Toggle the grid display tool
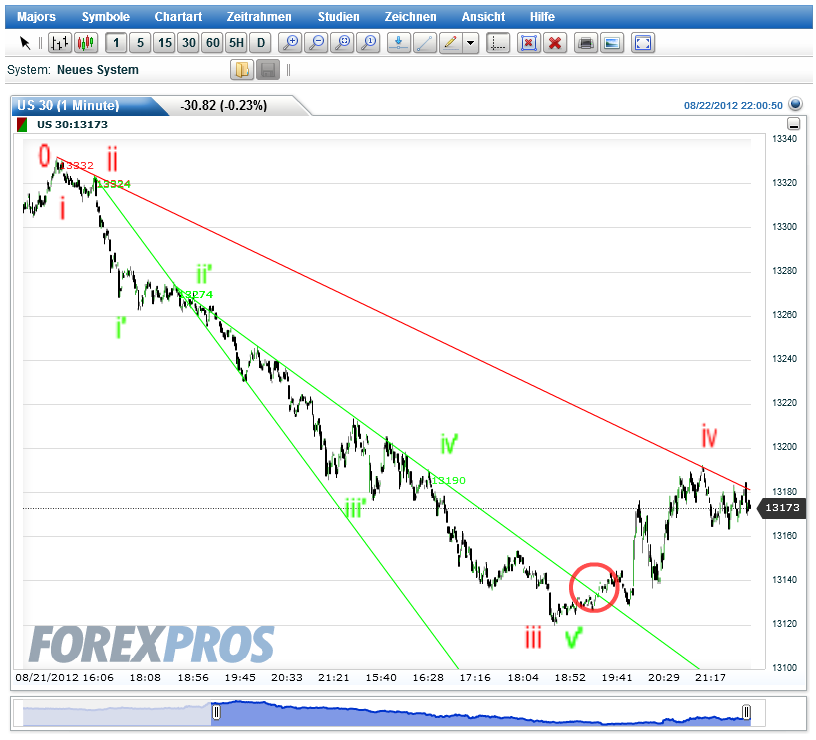This screenshot has height=740, width=816. point(497,43)
